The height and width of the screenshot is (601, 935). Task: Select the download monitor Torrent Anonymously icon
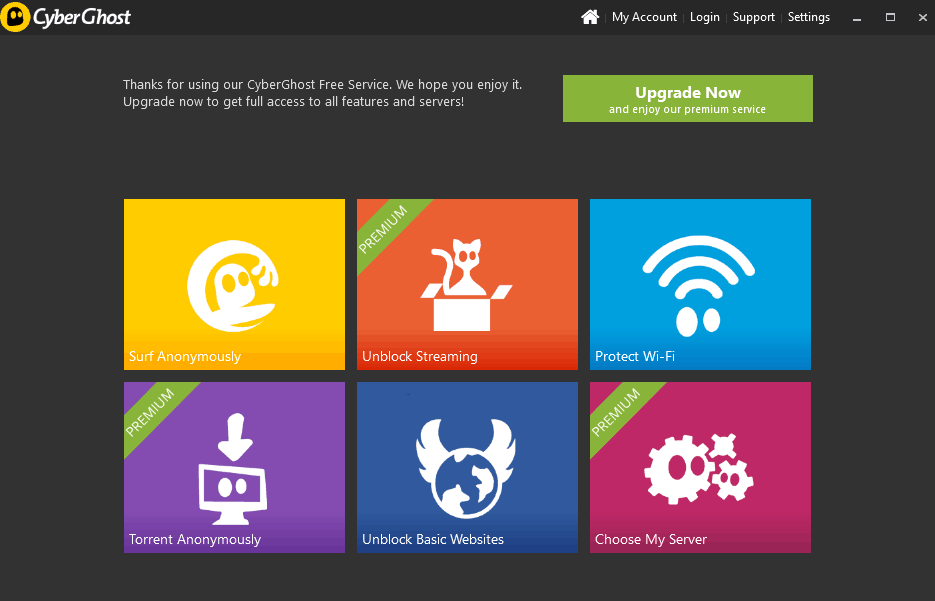pos(233,469)
